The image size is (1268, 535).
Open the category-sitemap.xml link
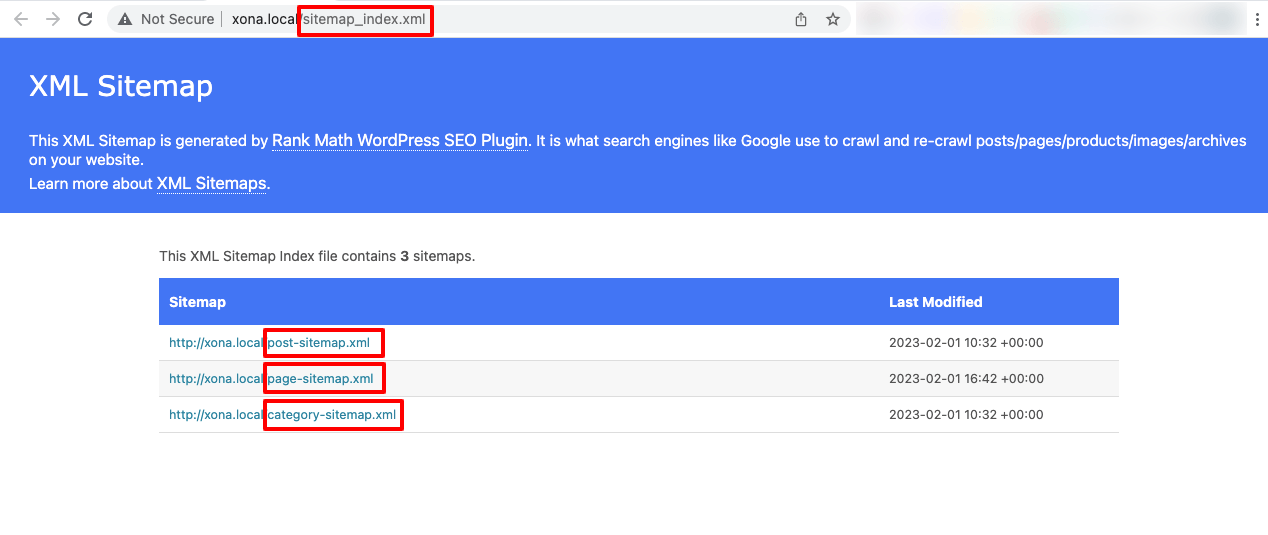pos(282,415)
